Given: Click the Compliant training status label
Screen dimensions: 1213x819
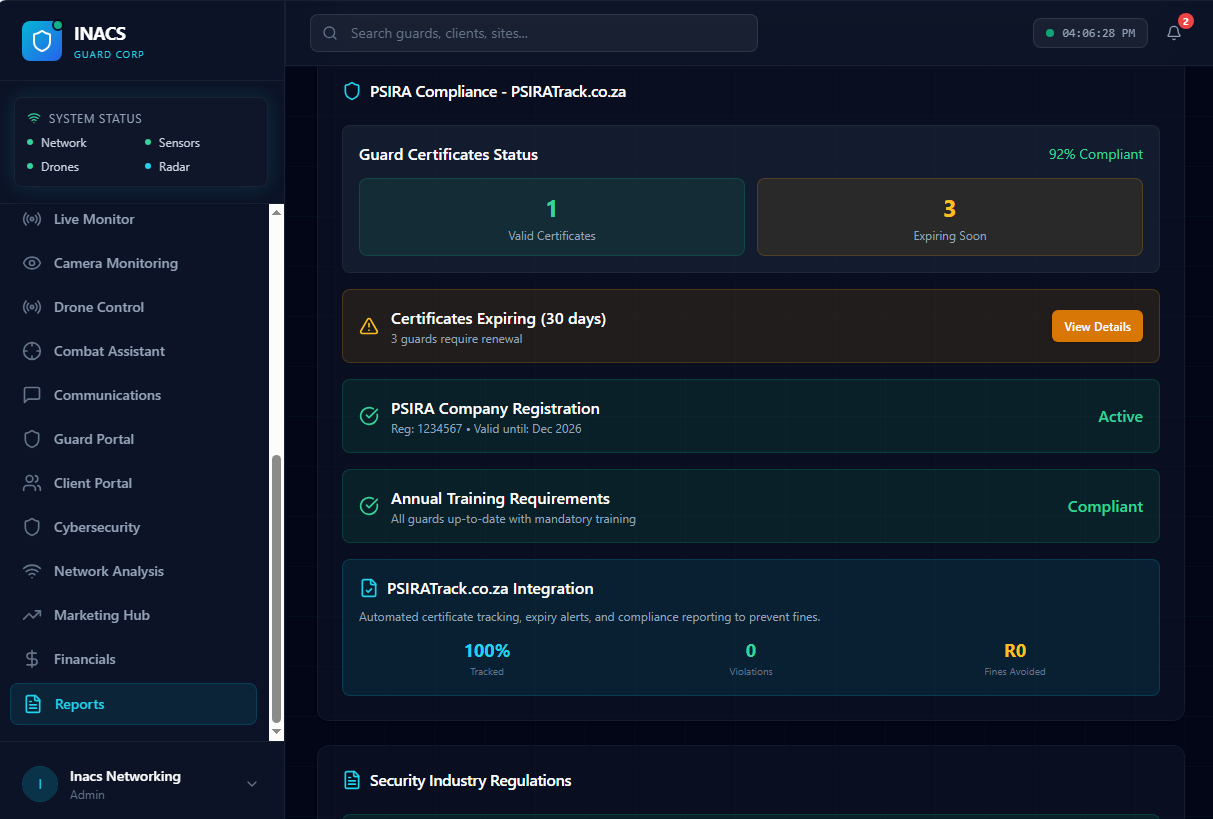Looking at the screenshot, I should pyautogui.click(x=1105, y=506).
